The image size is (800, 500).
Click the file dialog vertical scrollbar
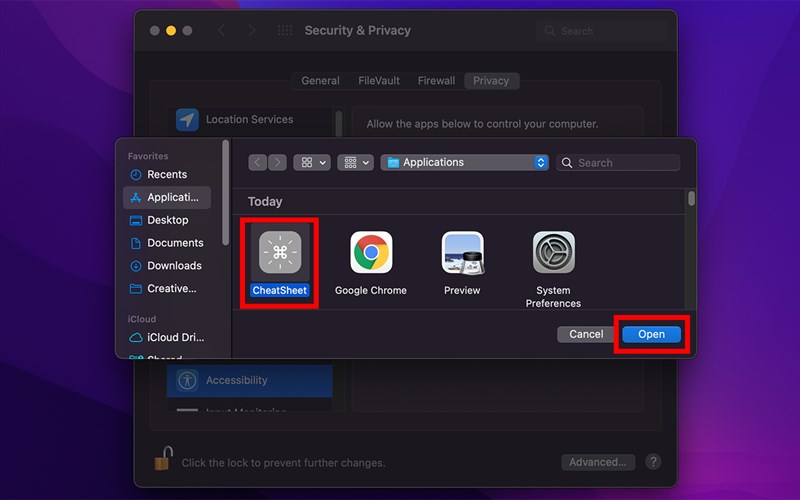click(691, 198)
